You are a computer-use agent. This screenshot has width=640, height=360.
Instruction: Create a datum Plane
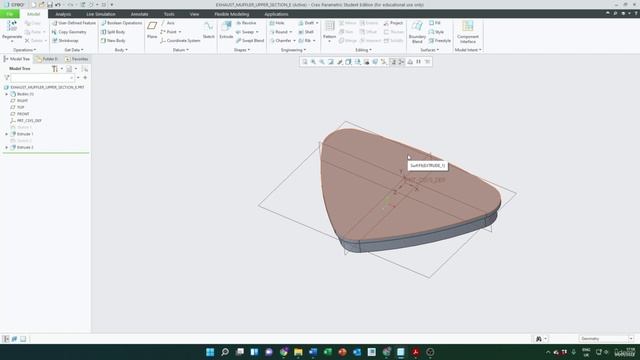(152, 31)
